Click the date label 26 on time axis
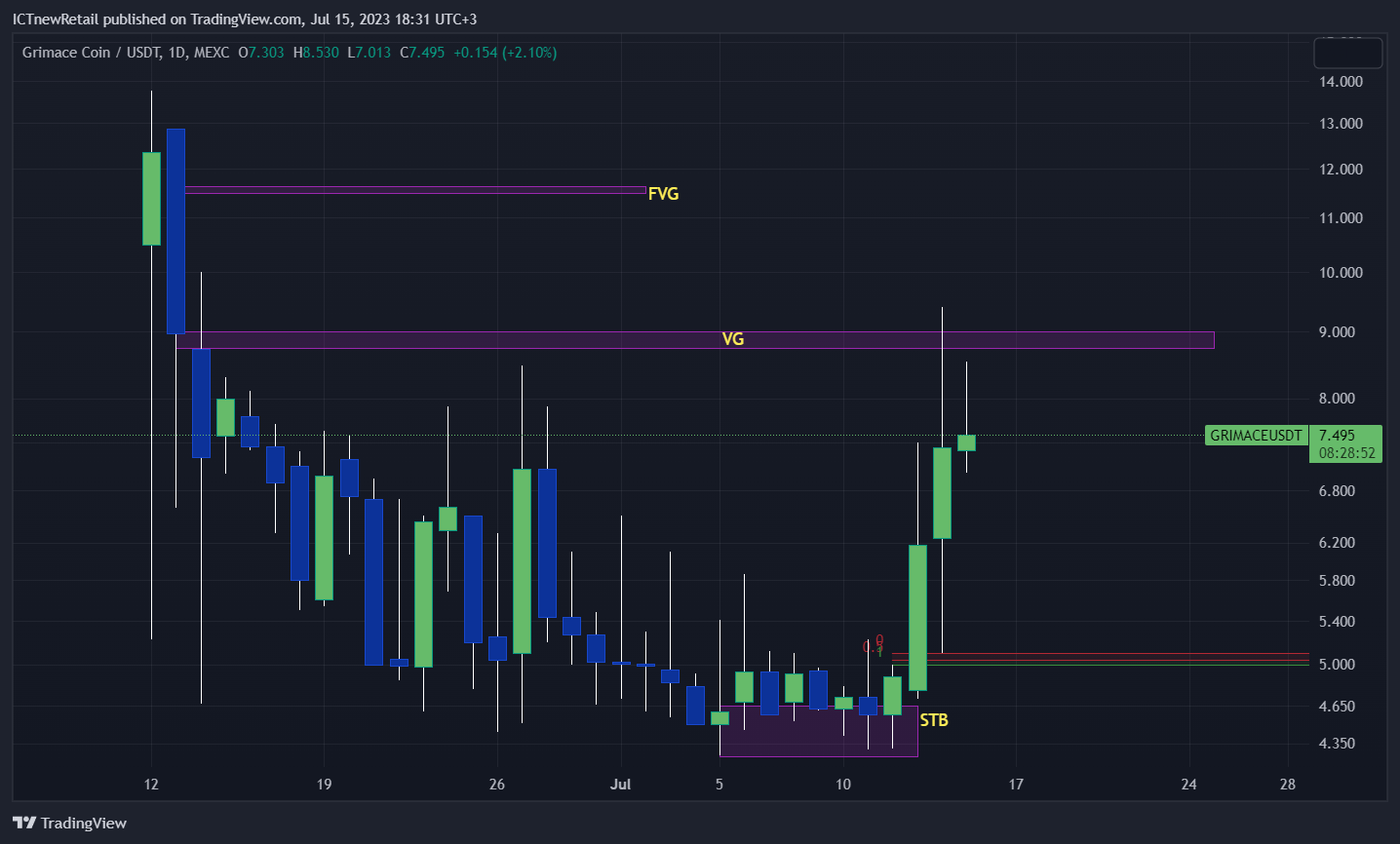1400x844 pixels. click(x=497, y=785)
